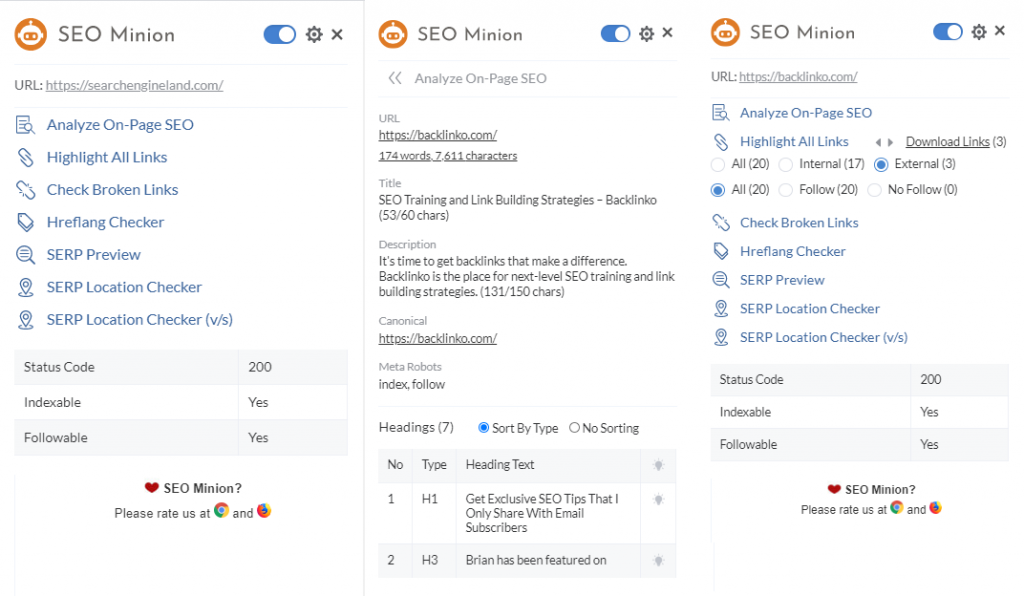Select Internal (17) radio button

click(786, 164)
